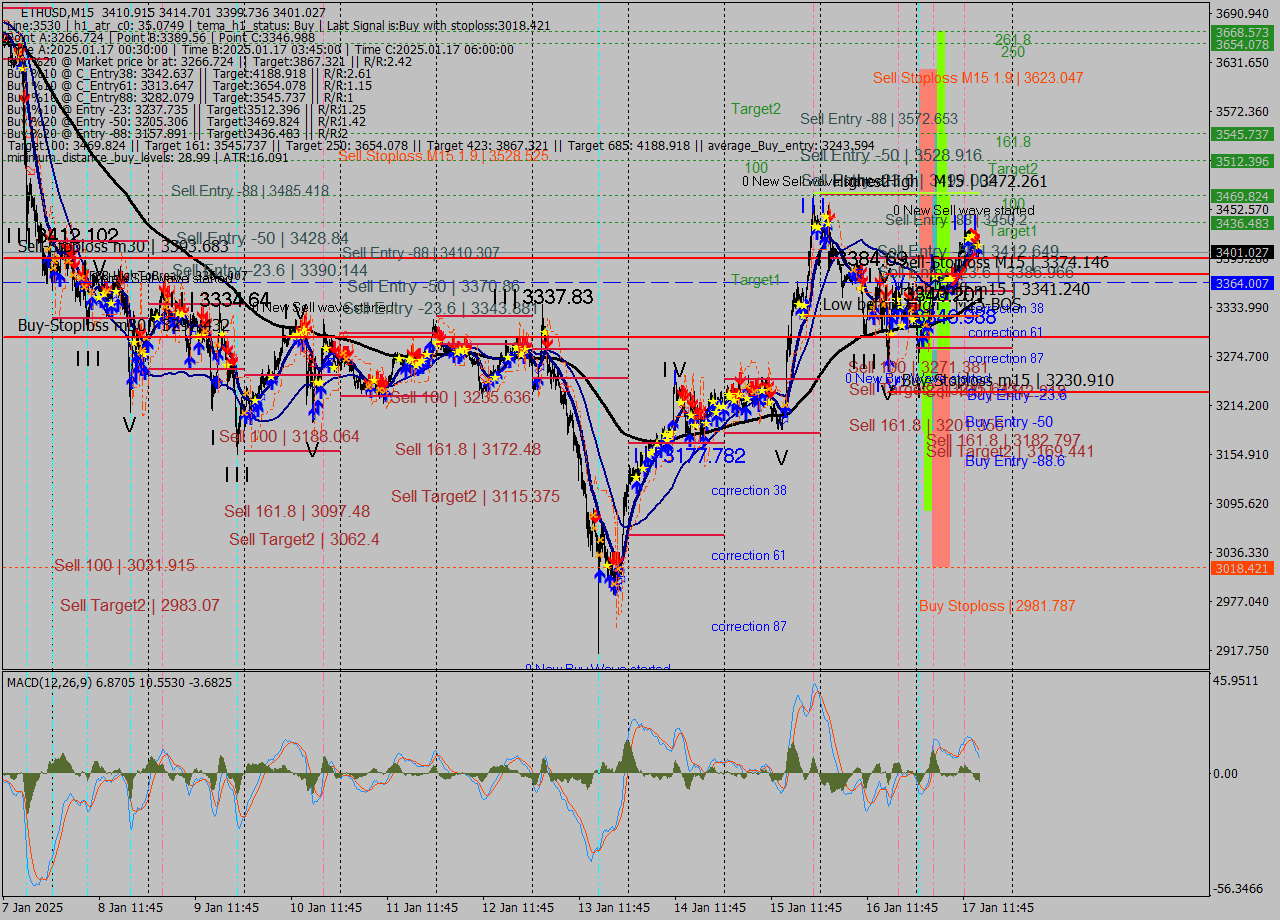Select Sell Target2 | 3062.4 label

pyautogui.click(x=304, y=539)
